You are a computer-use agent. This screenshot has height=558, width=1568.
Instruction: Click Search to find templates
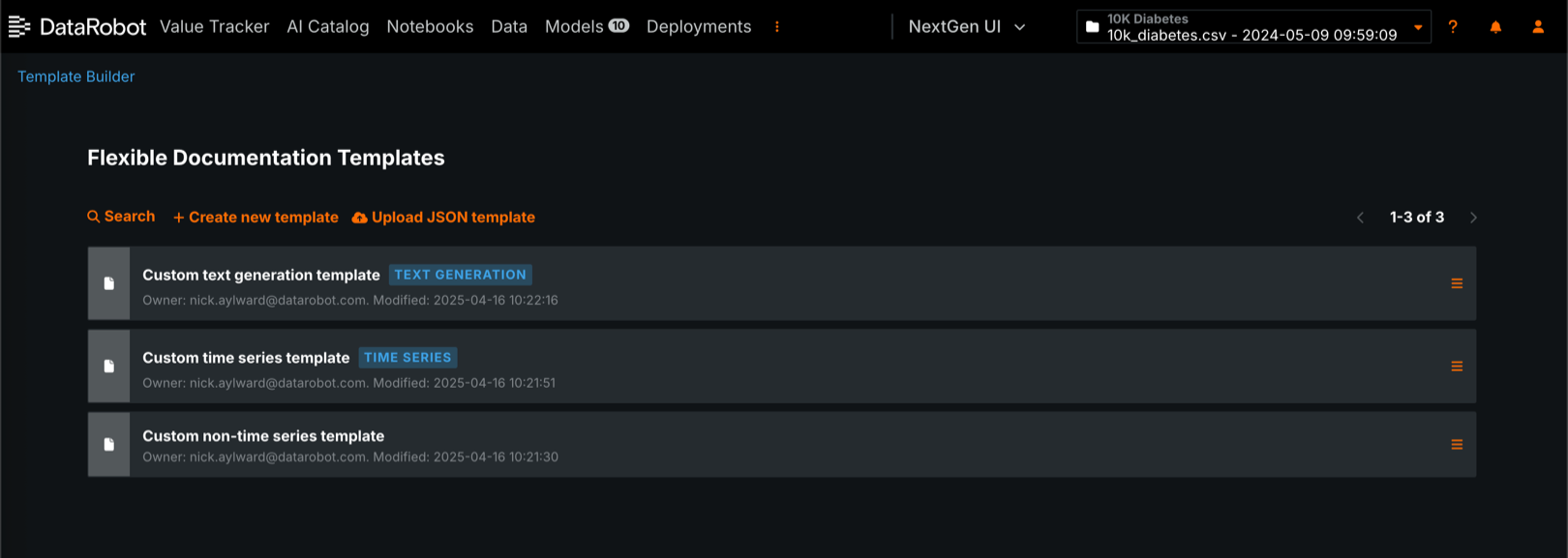(x=121, y=217)
